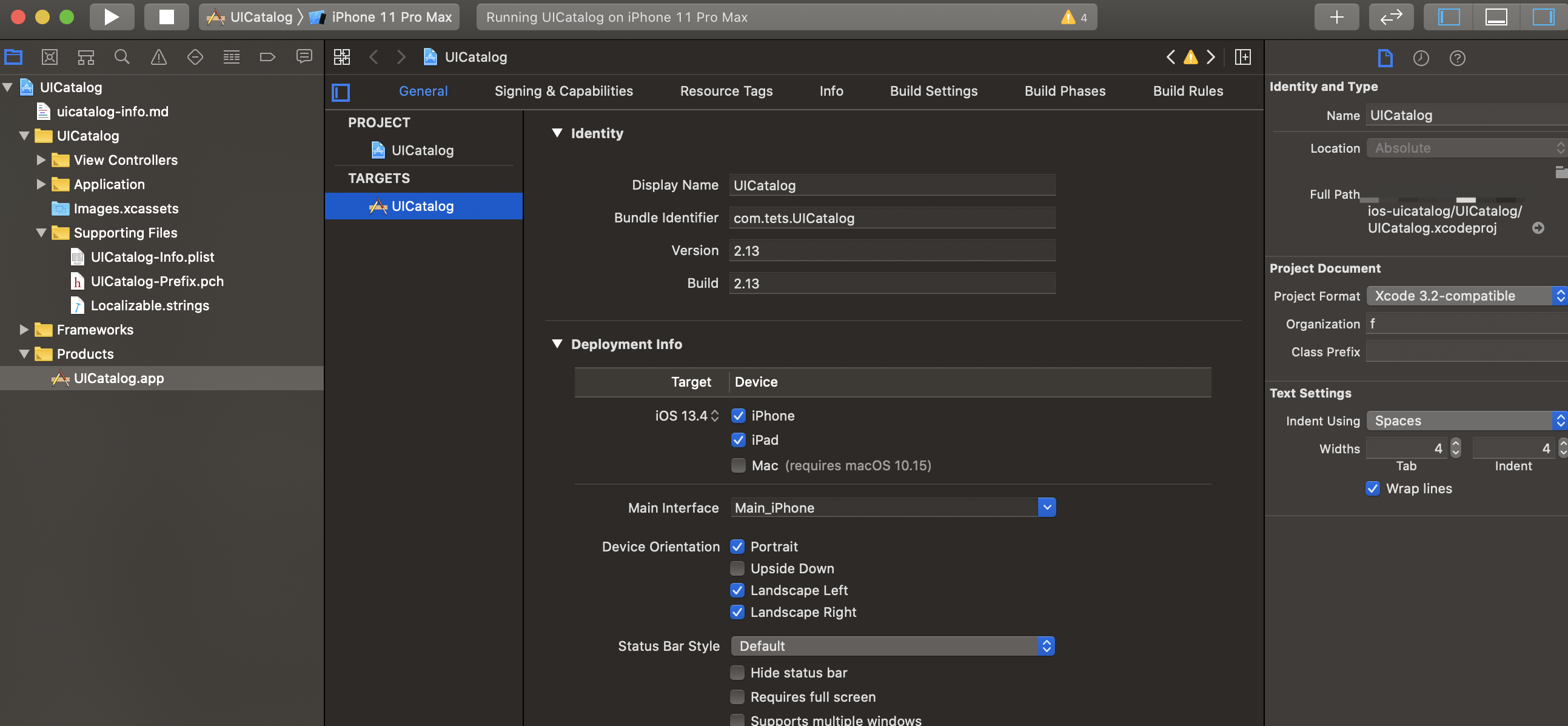Collapse the Identity section
Viewport: 1568px width, 726px height.
pyautogui.click(x=557, y=133)
